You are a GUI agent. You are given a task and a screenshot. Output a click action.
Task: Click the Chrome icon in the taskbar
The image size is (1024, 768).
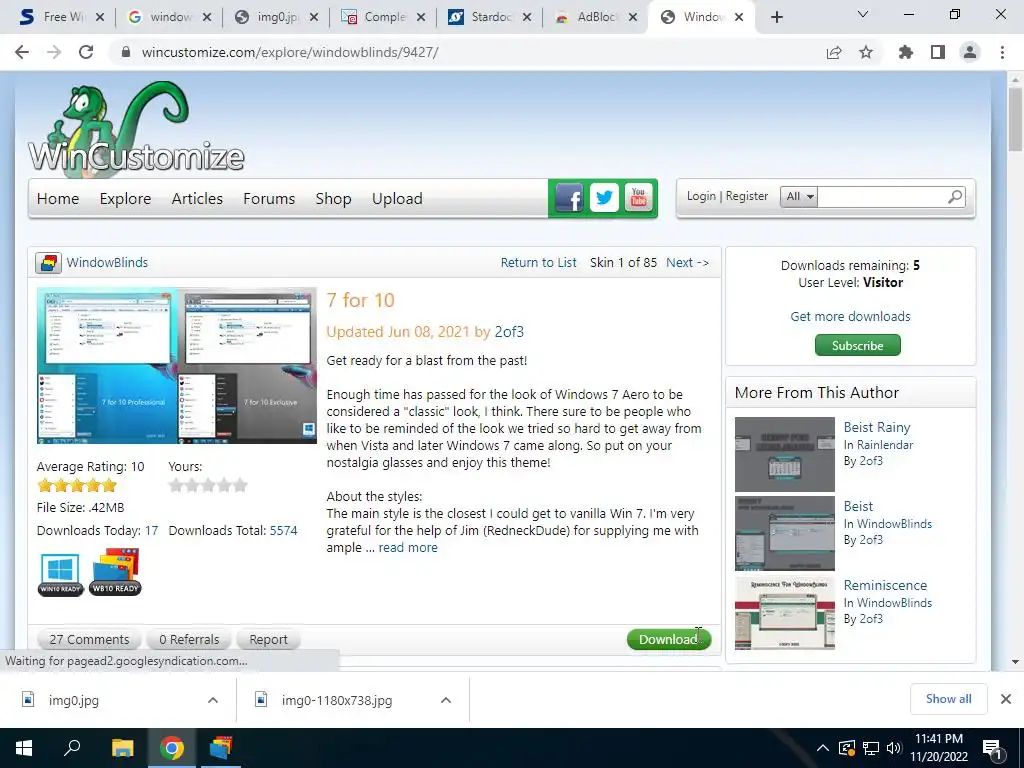(172, 748)
